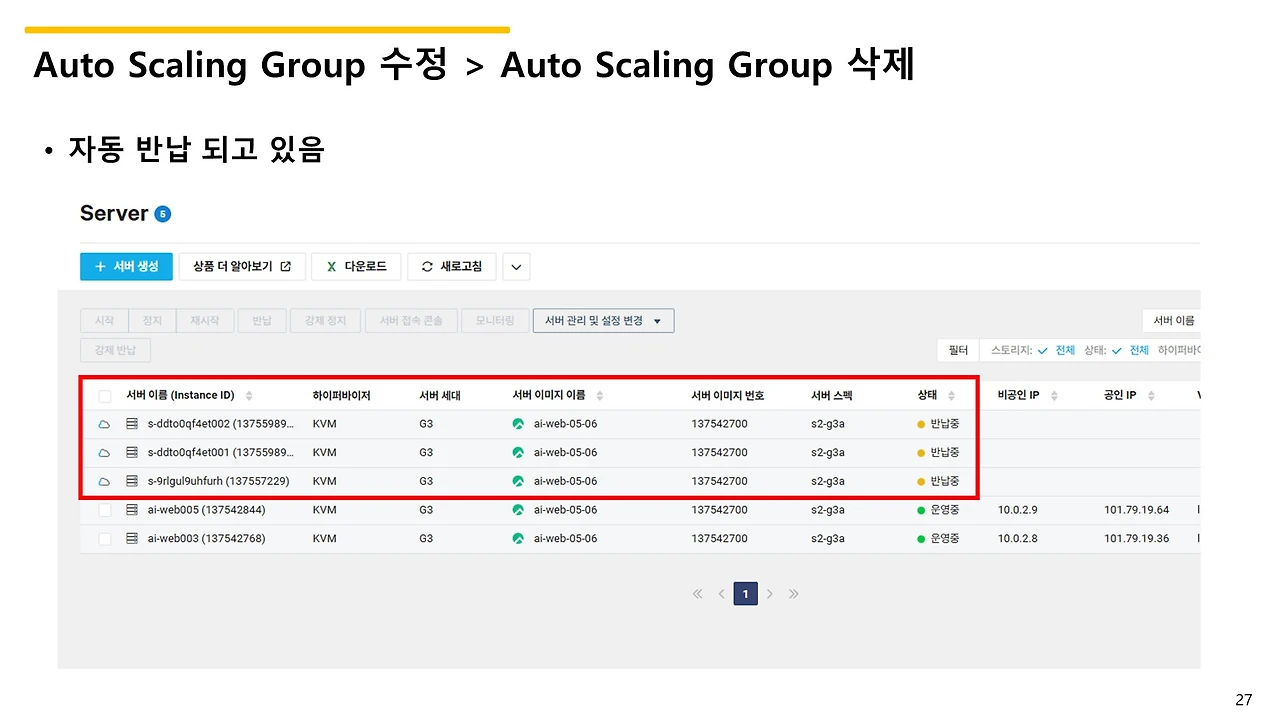
Task: Sort by 서버 이름 (Instance ID) column
Action: (249, 396)
